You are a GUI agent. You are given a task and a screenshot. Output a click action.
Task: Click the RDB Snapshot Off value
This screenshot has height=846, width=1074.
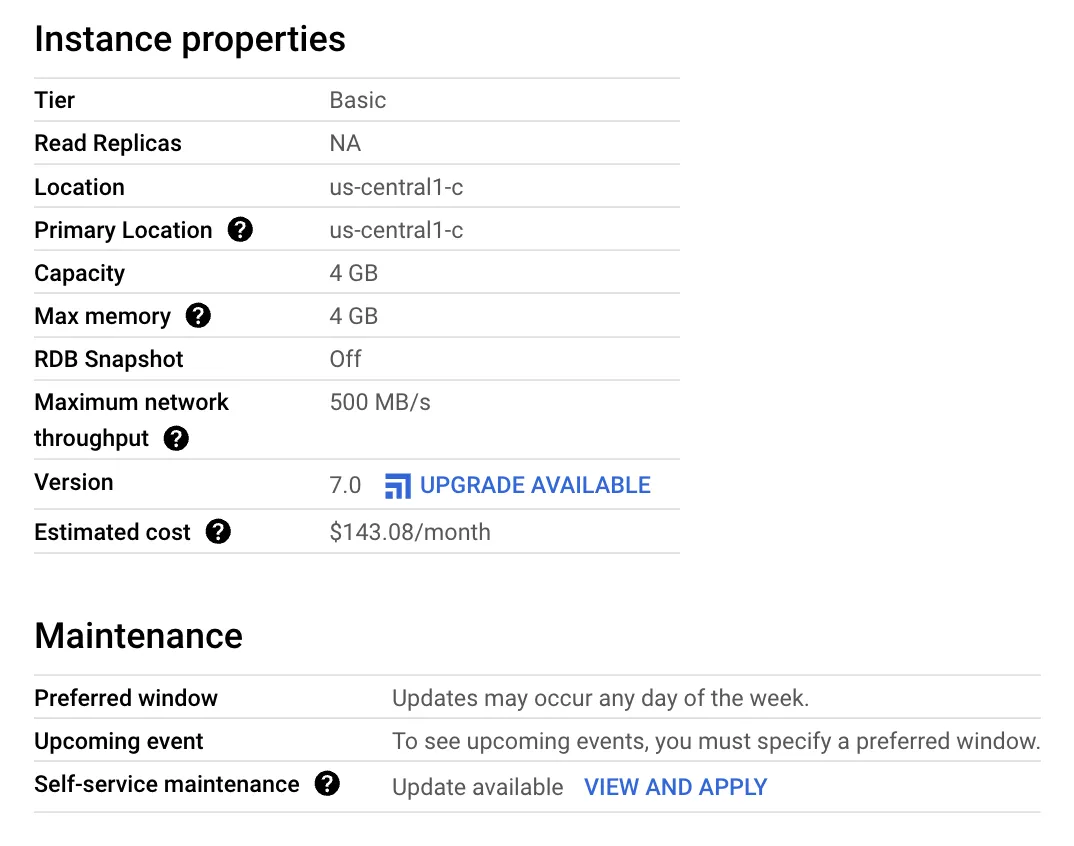tap(345, 359)
